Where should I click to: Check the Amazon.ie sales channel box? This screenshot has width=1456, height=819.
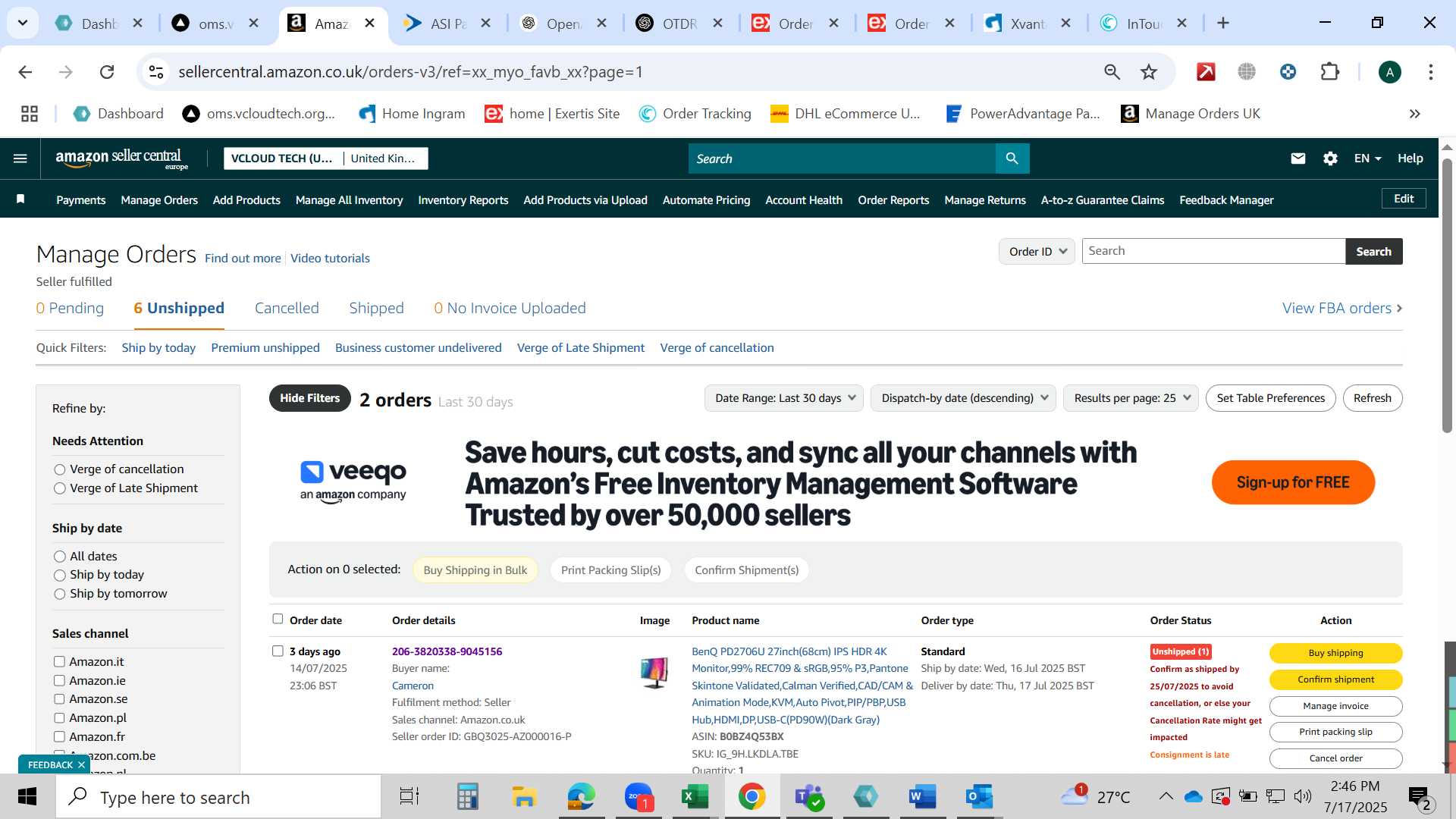click(59, 680)
